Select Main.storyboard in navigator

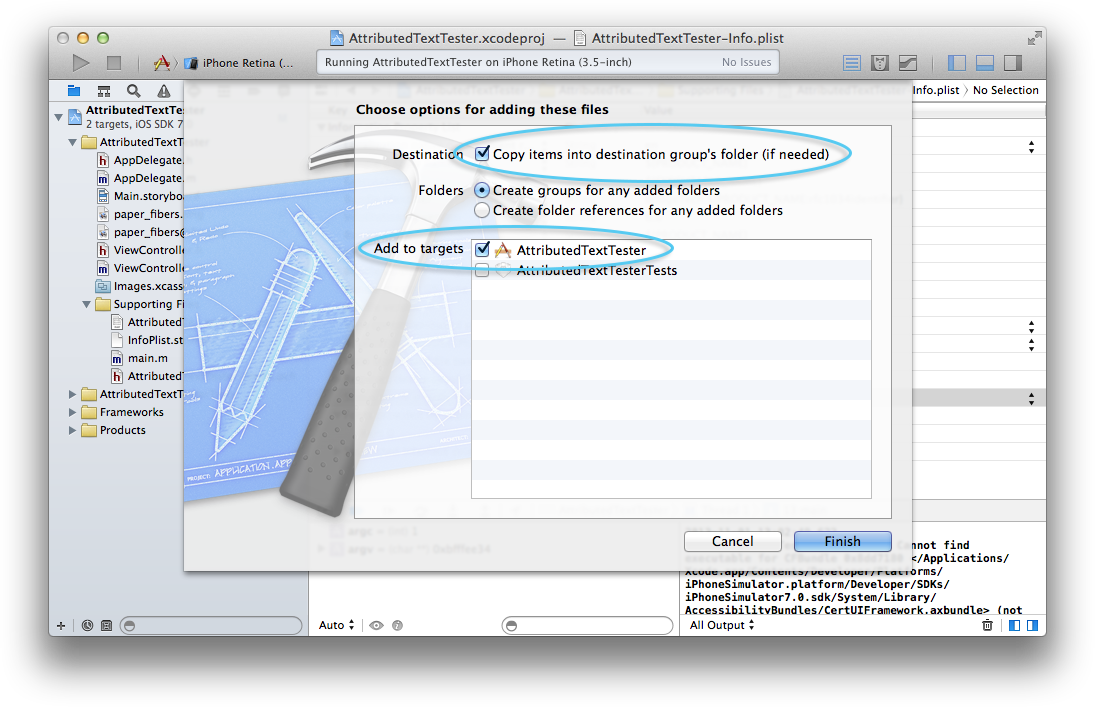click(x=140, y=196)
